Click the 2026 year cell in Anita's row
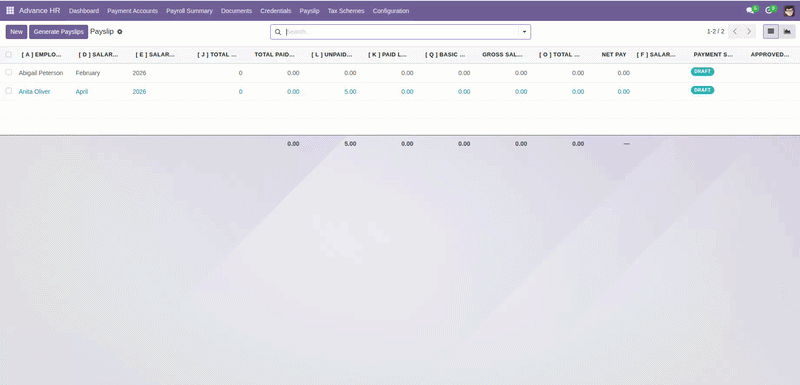 click(139, 92)
